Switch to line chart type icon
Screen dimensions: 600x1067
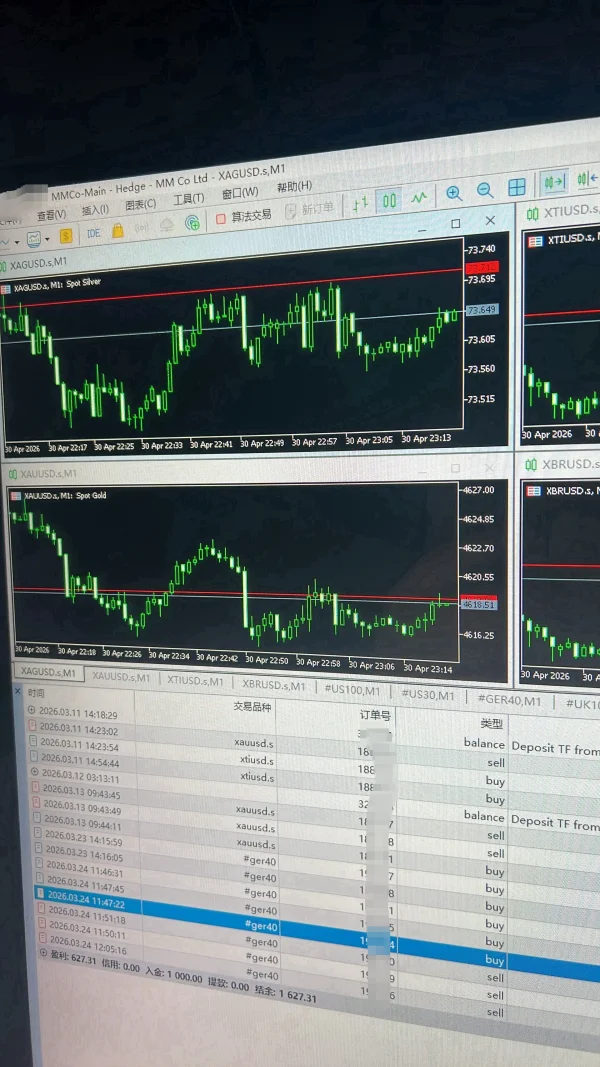(x=419, y=197)
